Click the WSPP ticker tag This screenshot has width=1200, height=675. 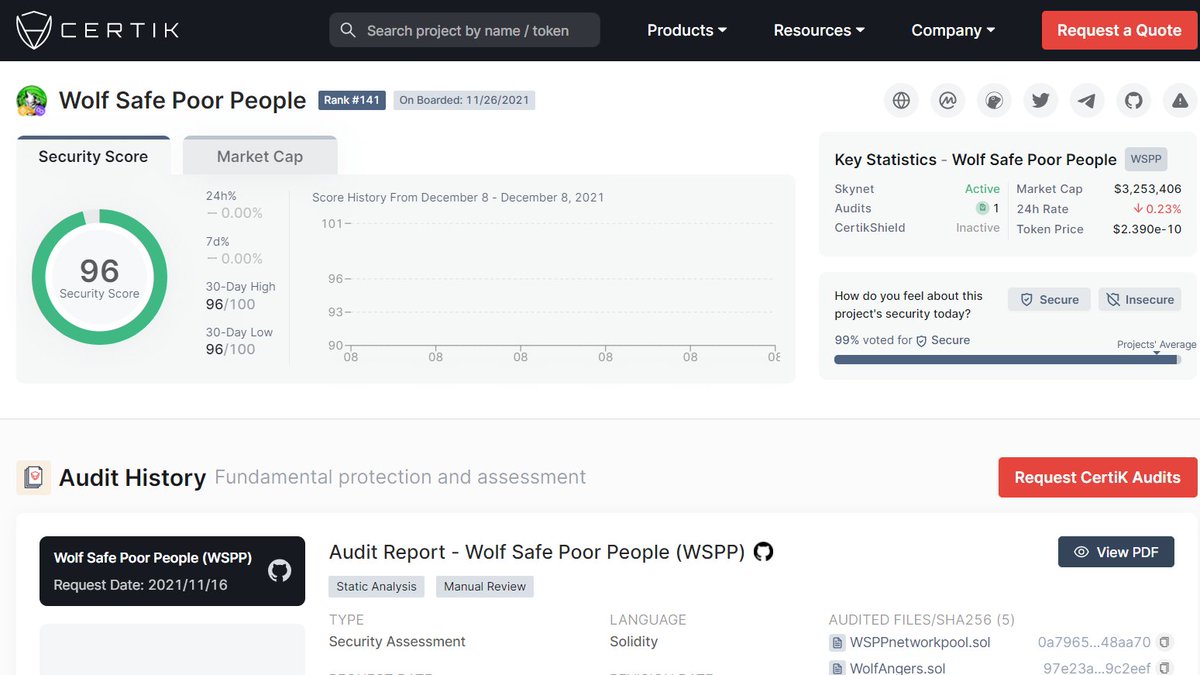click(1145, 159)
